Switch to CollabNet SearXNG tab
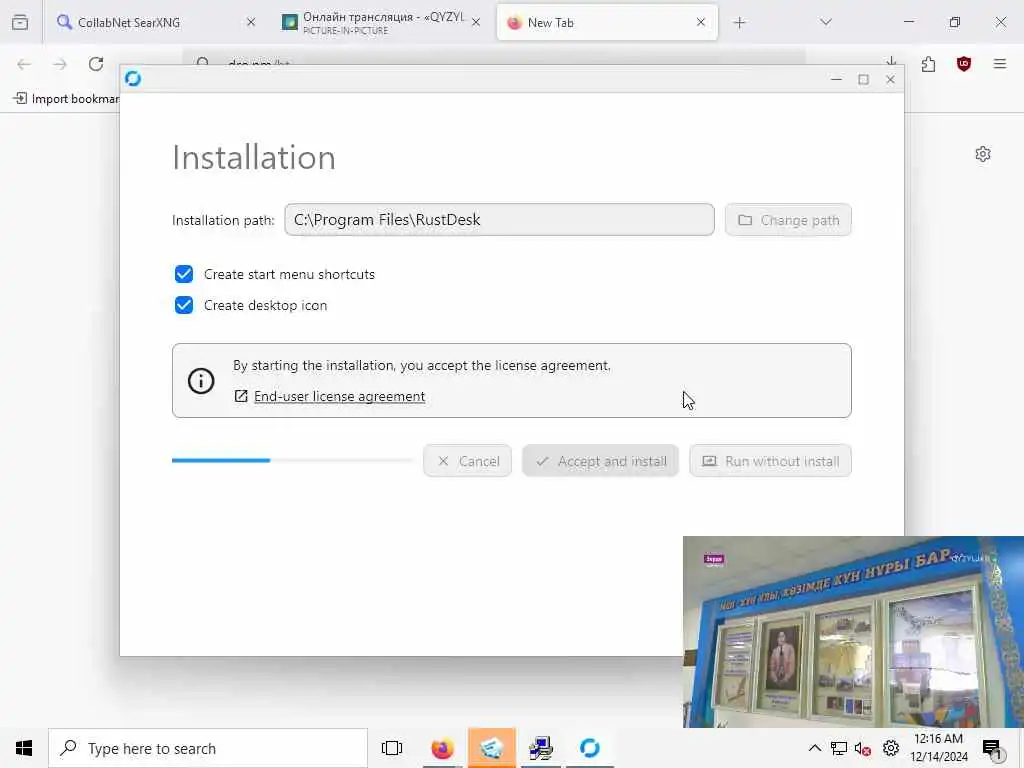 click(x=155, y=22)
